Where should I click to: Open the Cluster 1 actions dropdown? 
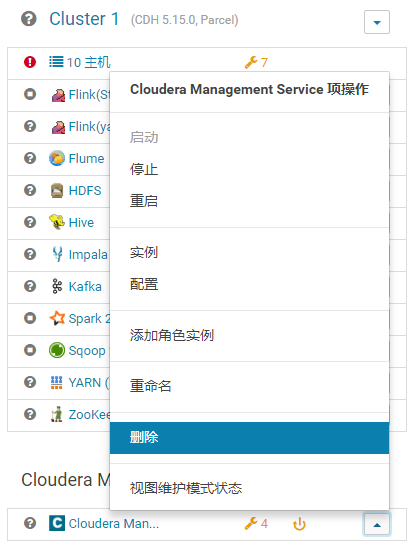(377, 22)
